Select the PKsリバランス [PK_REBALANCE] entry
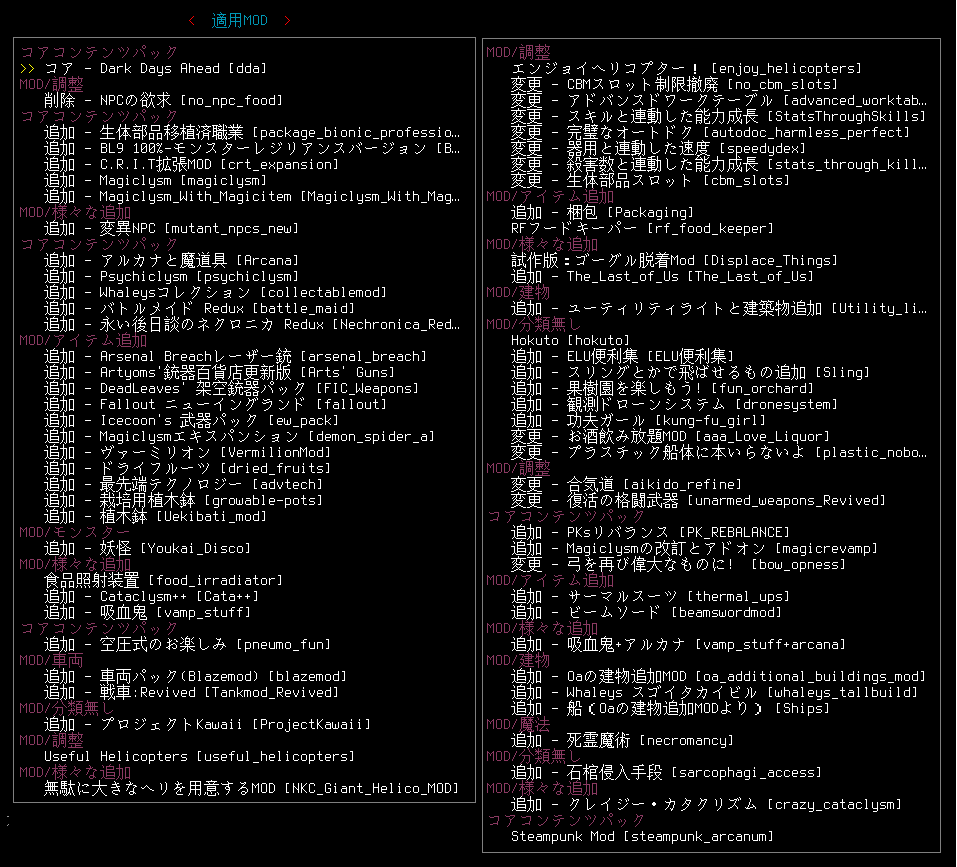Image resolution: width=957 pixels, height=867 pixels. (650, 532)
